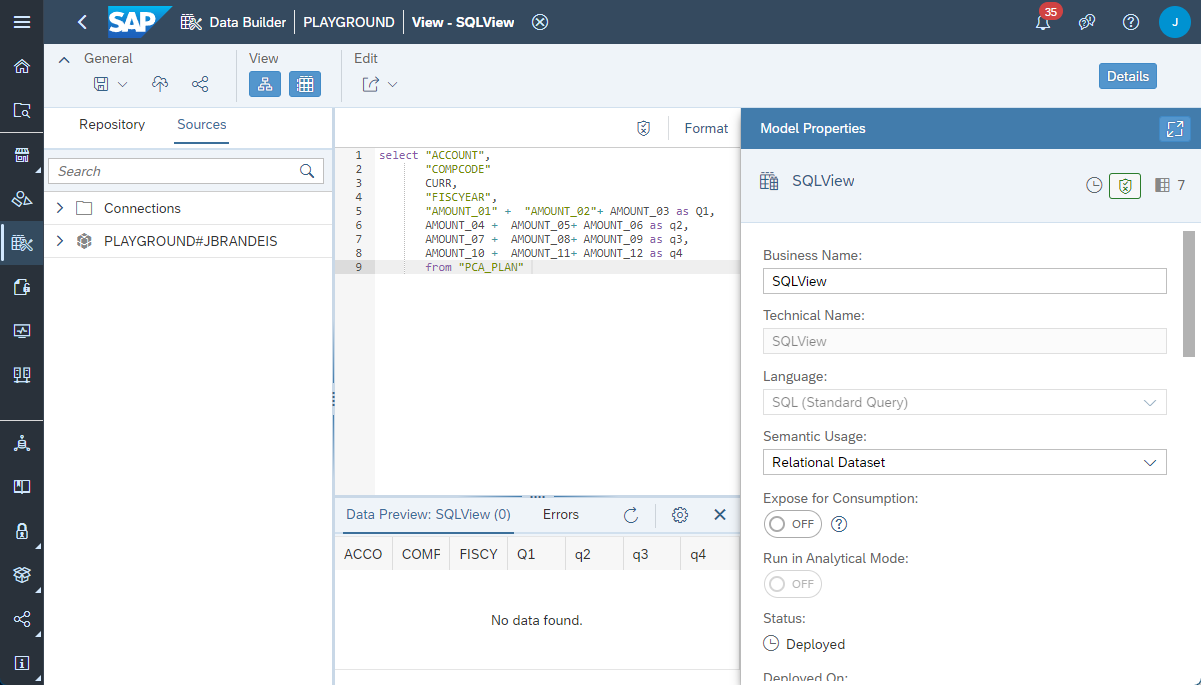This screenshot has height=685, width=1201.
Task: Select Data Preview: SQLView (0) tab
Action: coord(428,515)
